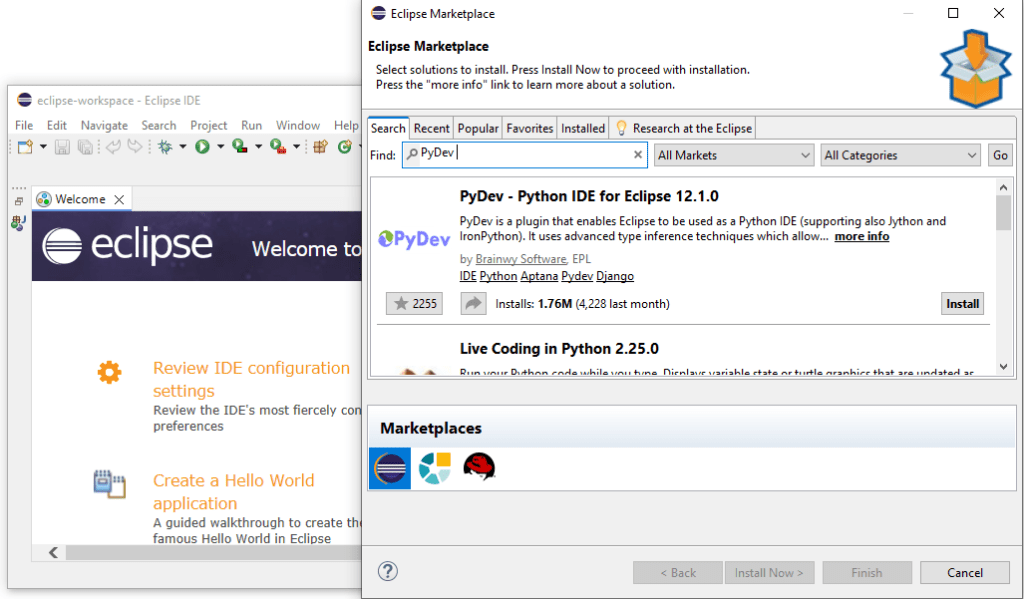Click the Save All icon in Eclipse toolbar
The width and height of the screenshot is (1024, 599).
pos(85,147)
